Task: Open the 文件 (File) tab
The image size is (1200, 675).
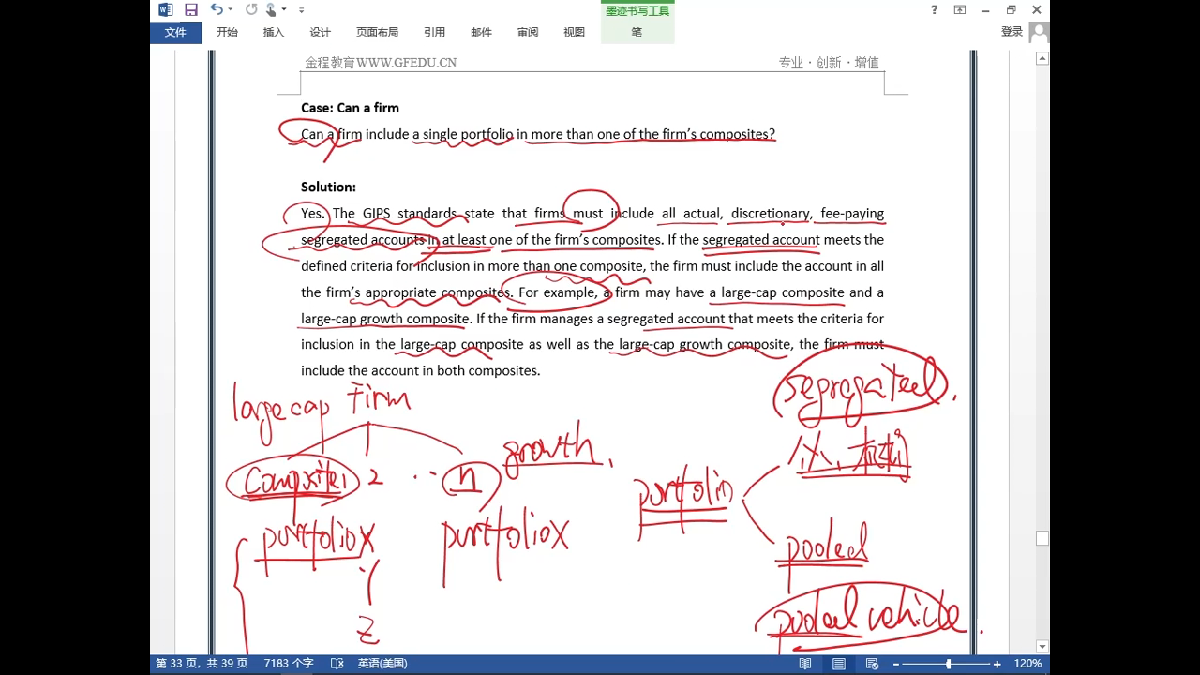Action: point(175,32)
